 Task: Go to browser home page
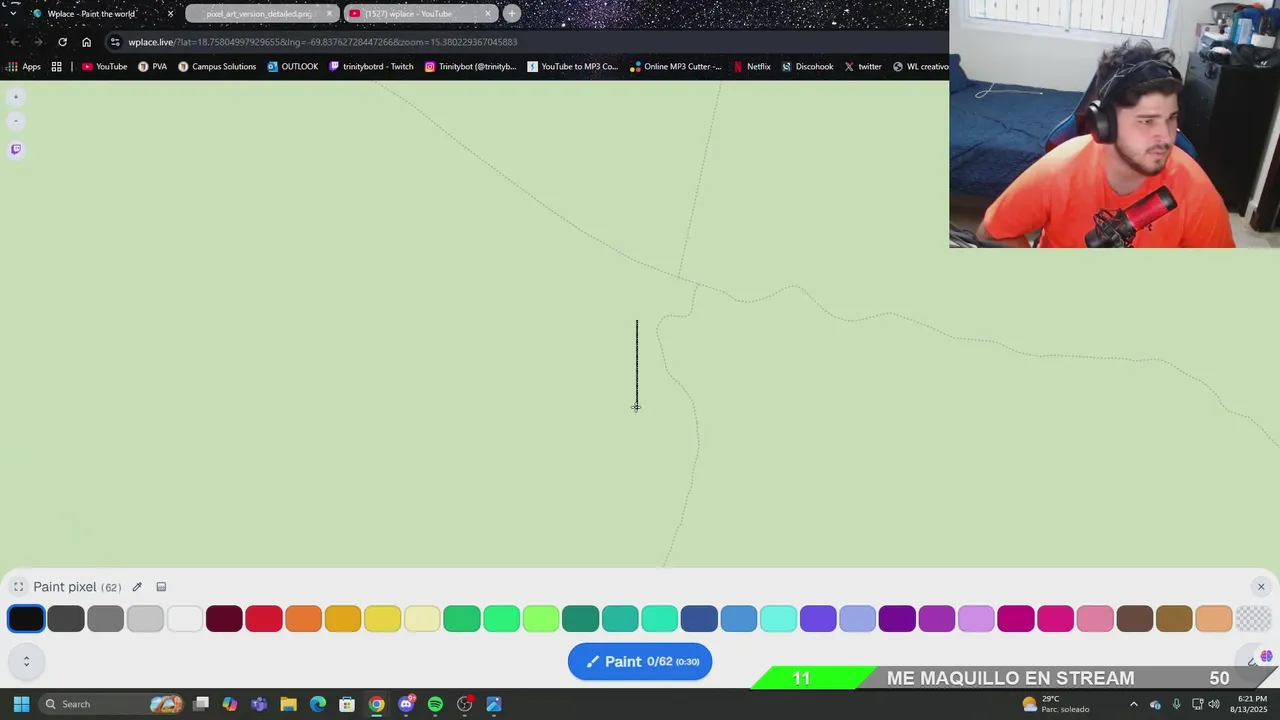tap(87, 42)
